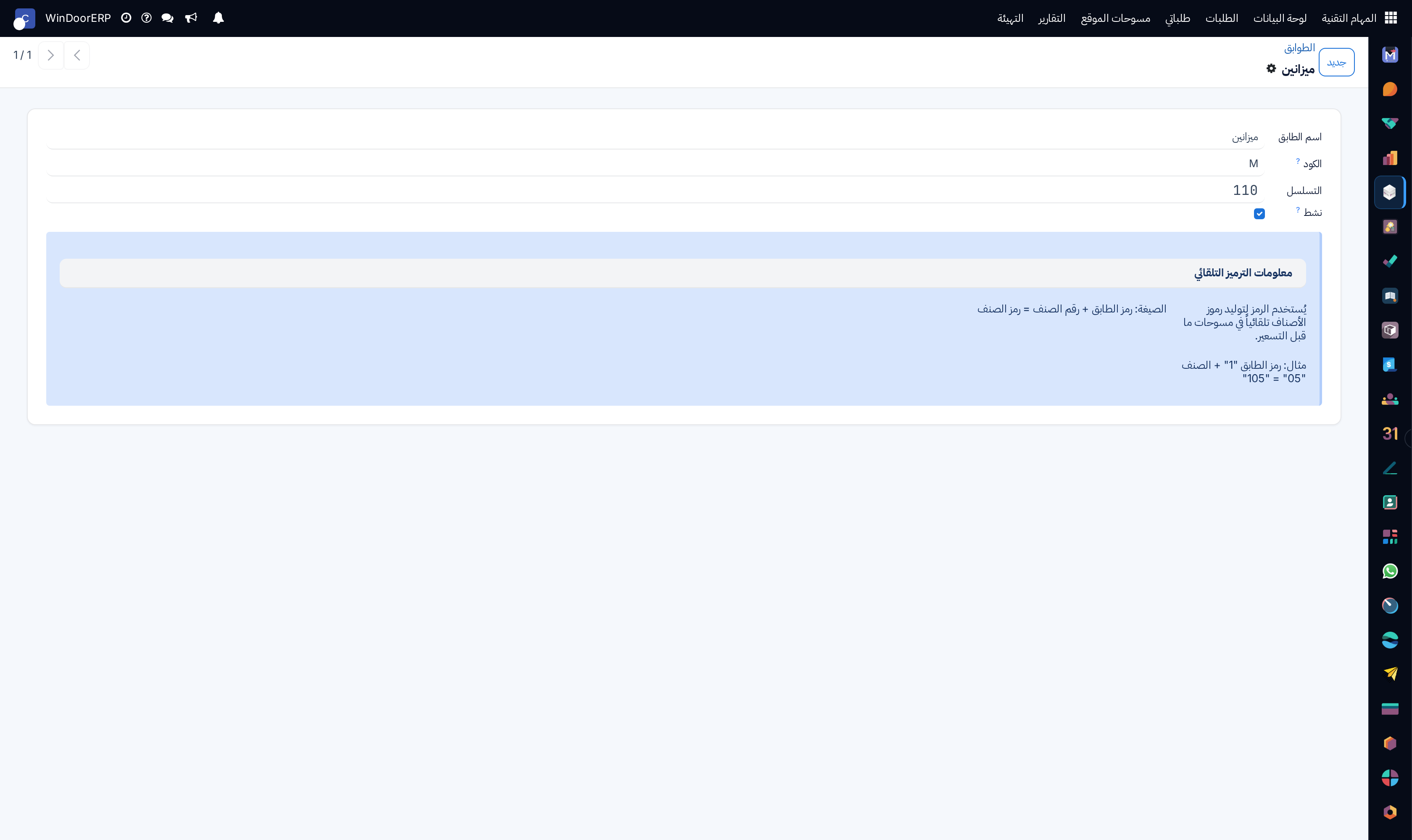Viewport: 1412px width, 840px height.
Task: Open the orange Discuss bubble app
Action: click(x=1390, y=89)
